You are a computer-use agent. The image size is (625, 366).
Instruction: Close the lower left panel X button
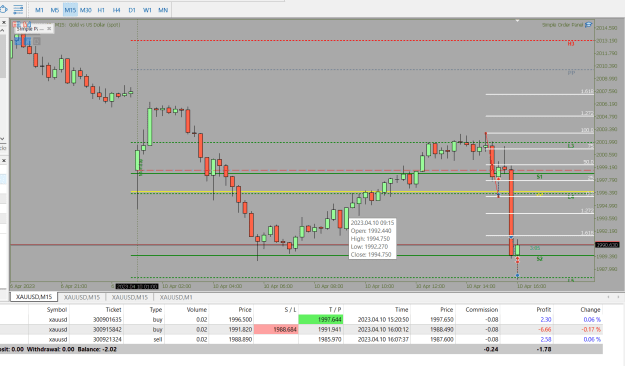click(x=3, y=160)
